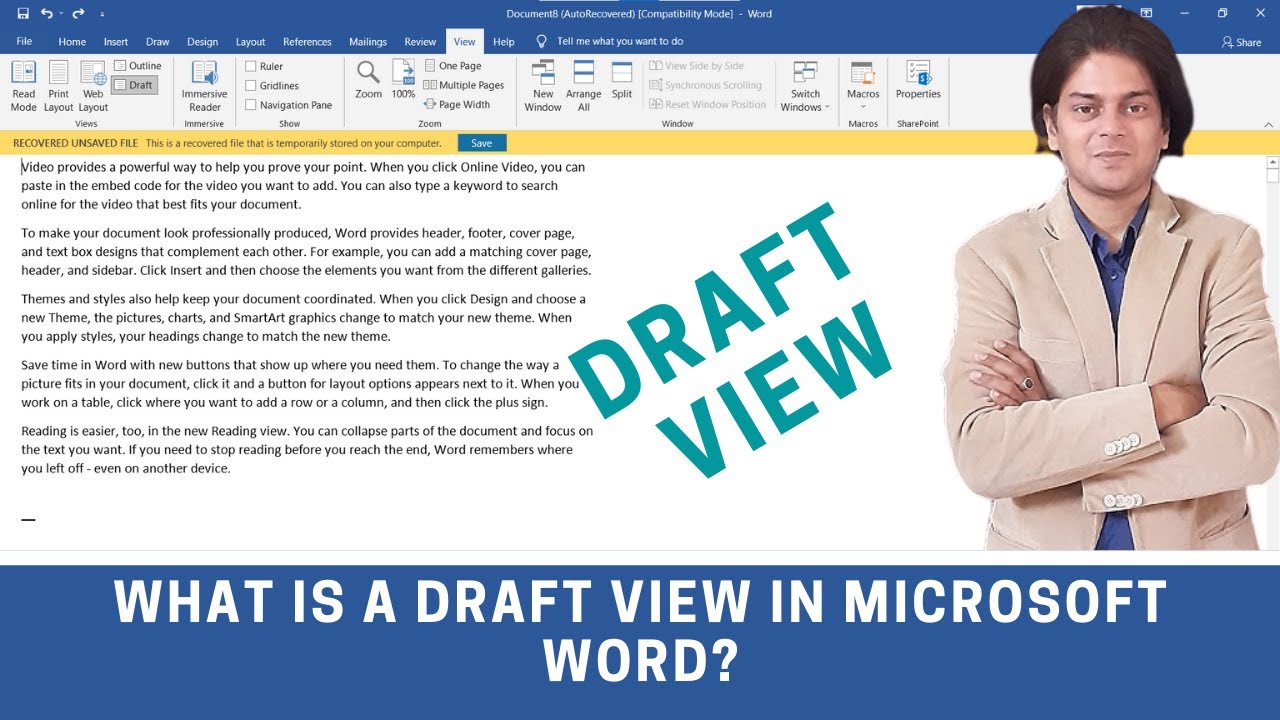Choose Multiple Pages zoom
This screenshot has width=1280, height=720.
pos(463,85)
